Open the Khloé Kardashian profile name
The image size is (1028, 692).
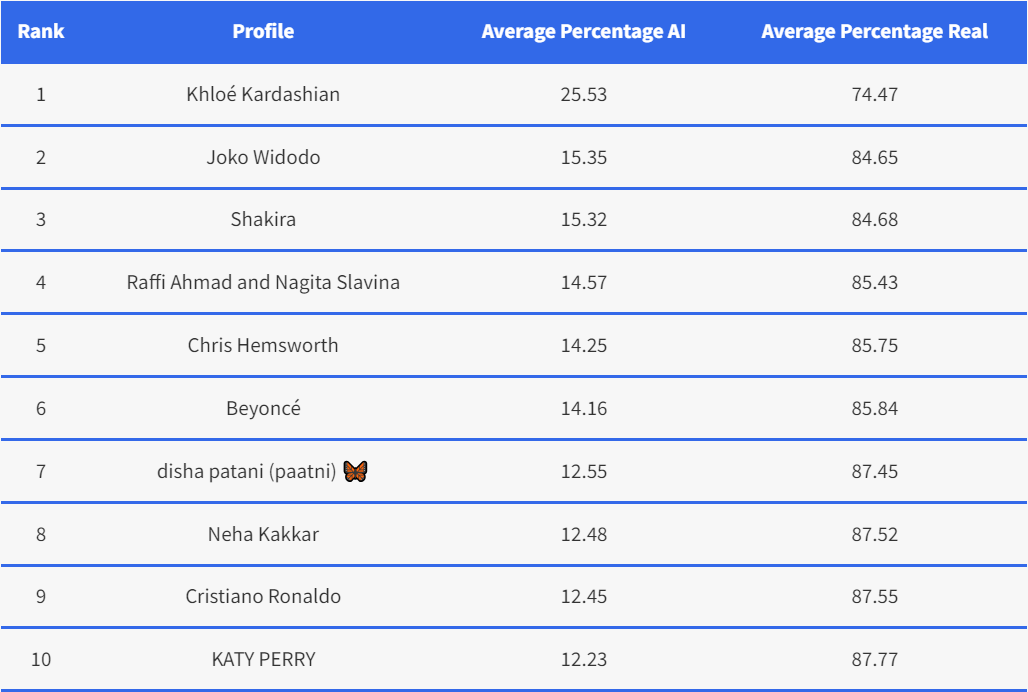point(263,94)
